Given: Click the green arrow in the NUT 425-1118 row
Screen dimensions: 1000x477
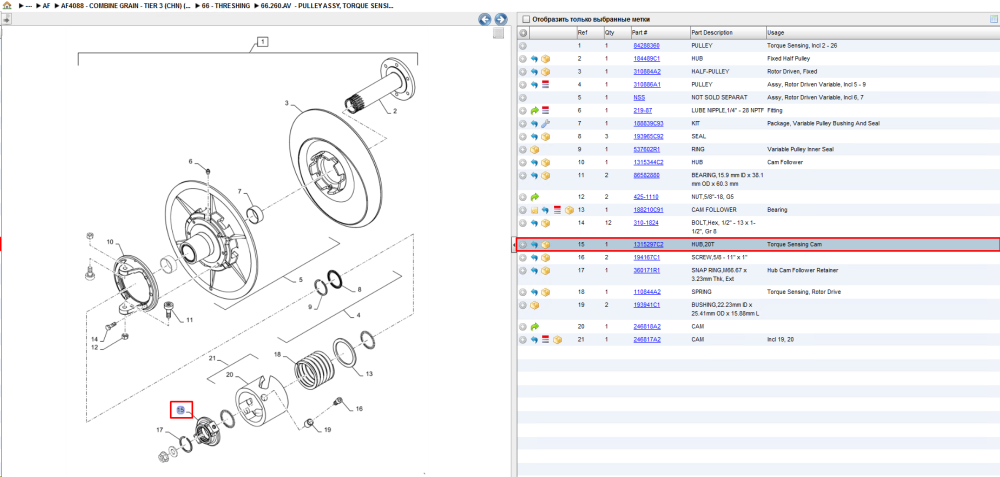Looking at the screenshot, I should point(534,197).
